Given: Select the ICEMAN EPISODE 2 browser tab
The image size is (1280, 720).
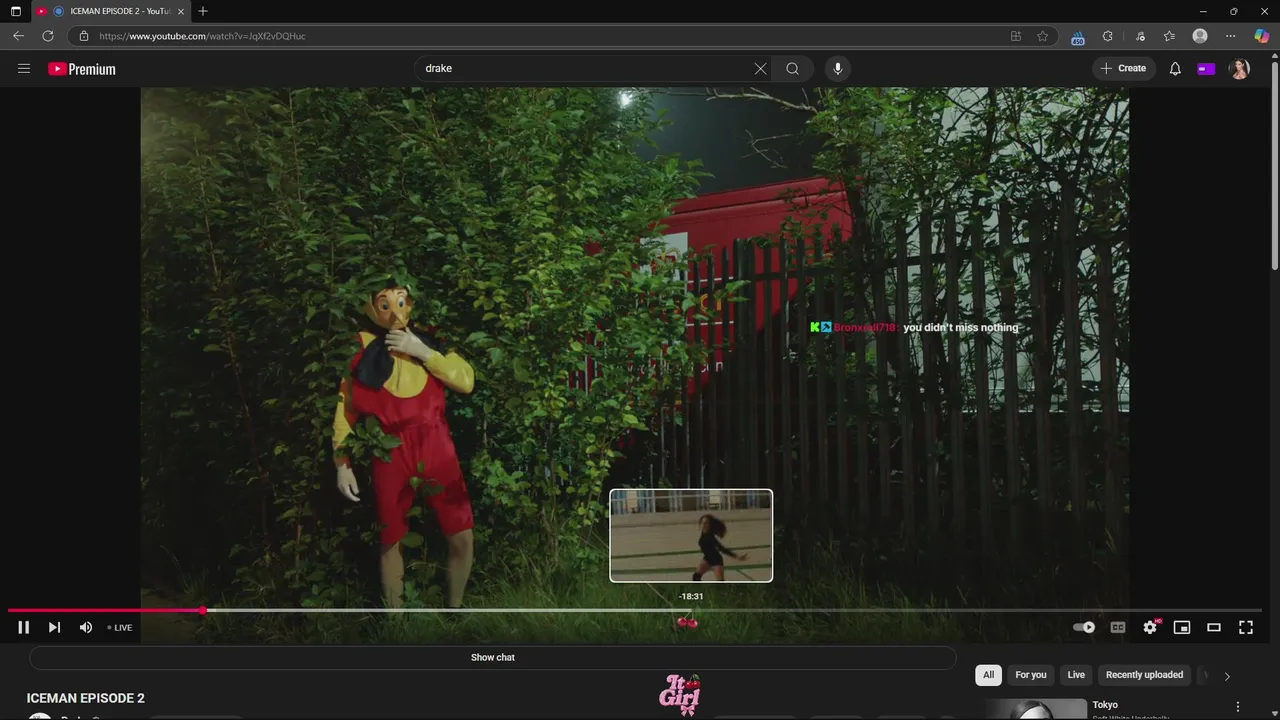Looking at the screenshot, I should 110,11.
